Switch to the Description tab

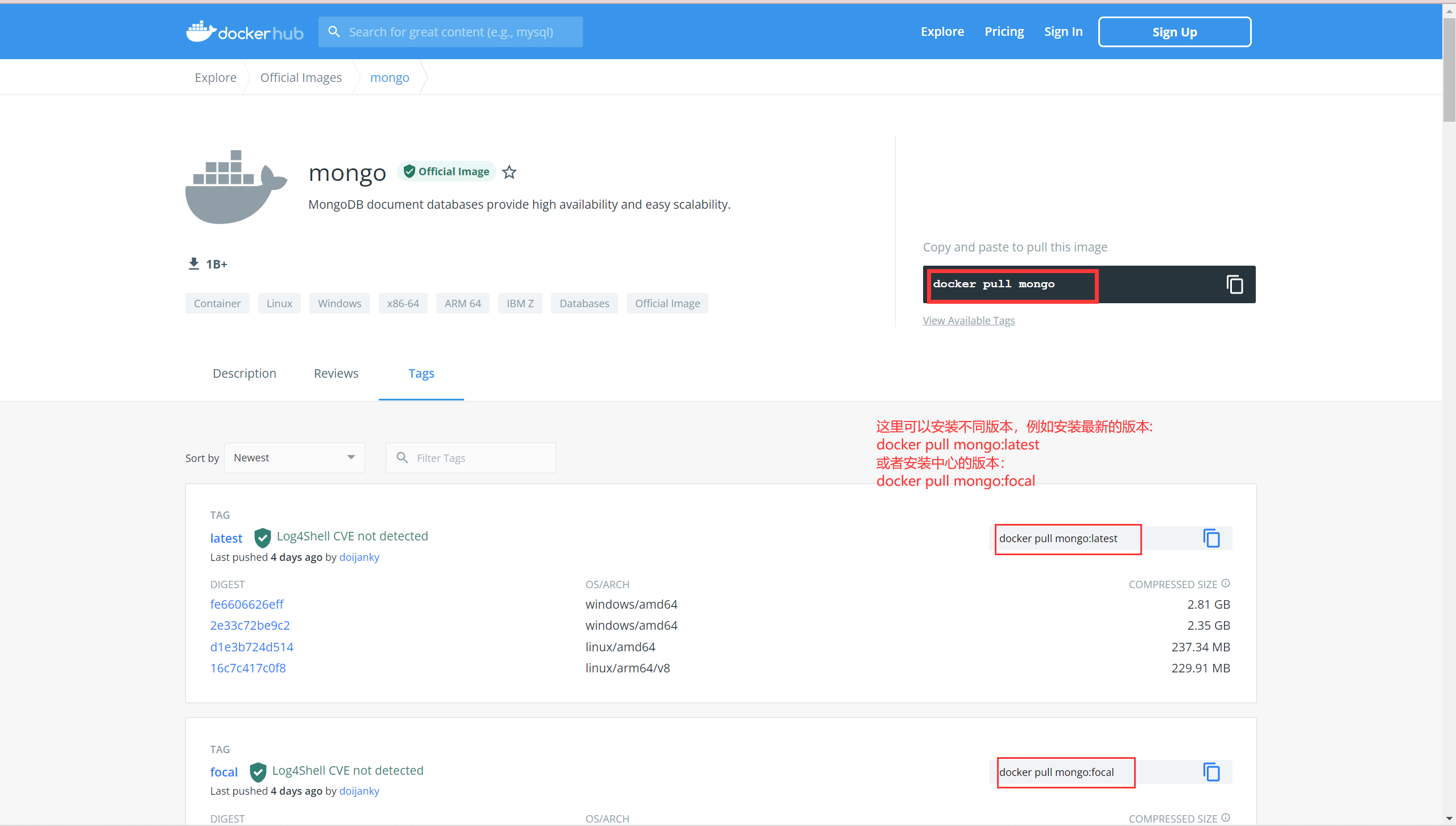245,374
